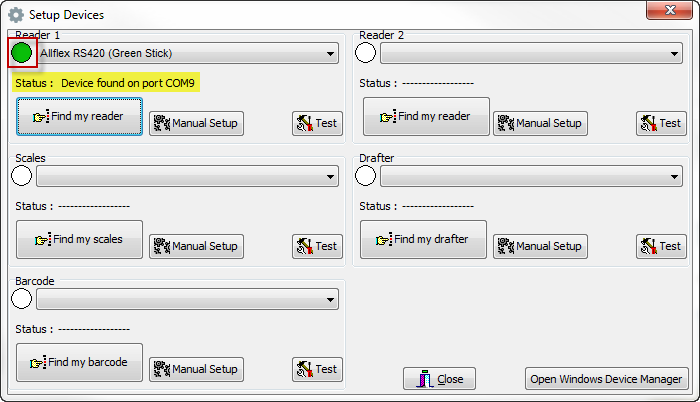Expand the Reader 1 device dropdown
This screenshot has width=700, height=402.
pos(330,53)
